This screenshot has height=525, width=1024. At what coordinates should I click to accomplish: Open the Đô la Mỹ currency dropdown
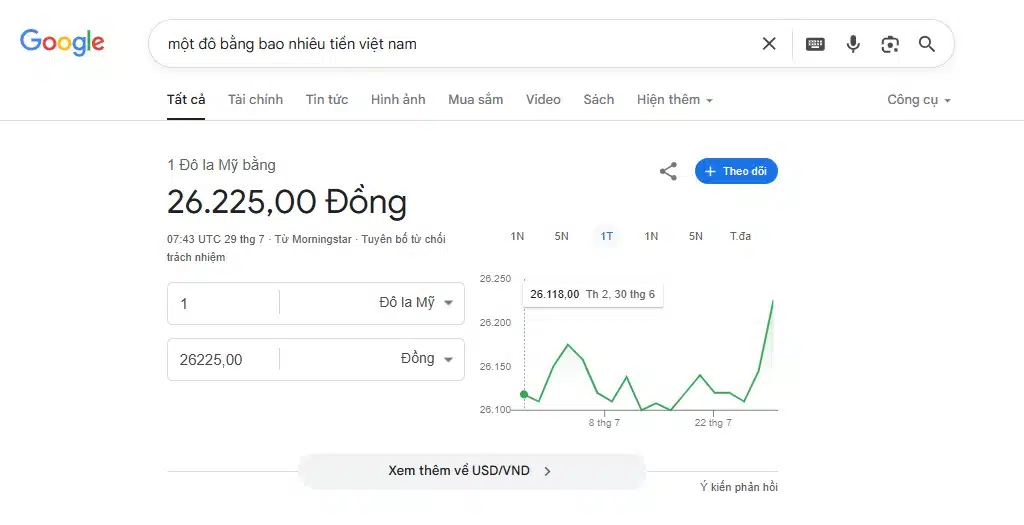tap(415, 303)
